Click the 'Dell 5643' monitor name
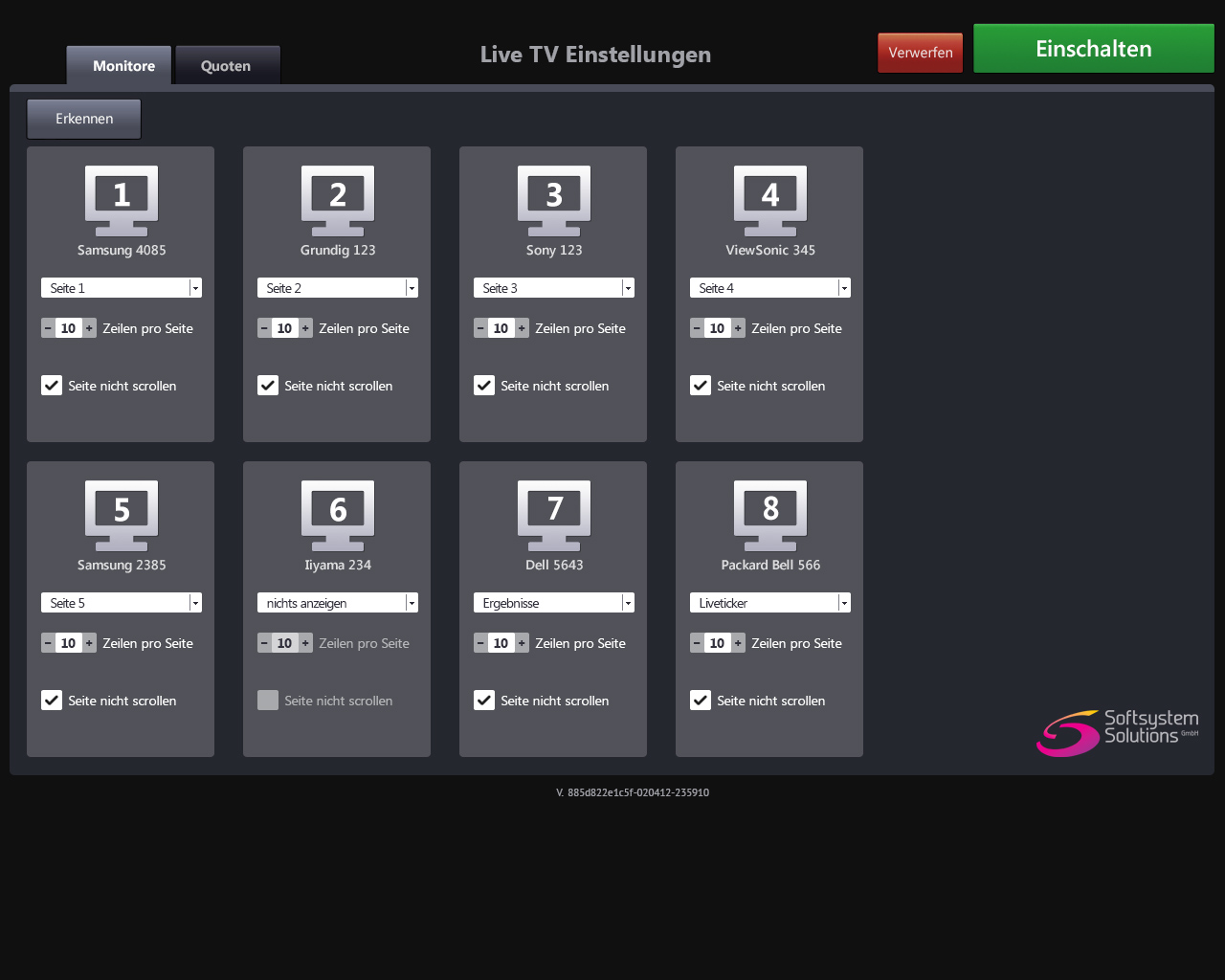1225x980 pixels. [554, 566]
